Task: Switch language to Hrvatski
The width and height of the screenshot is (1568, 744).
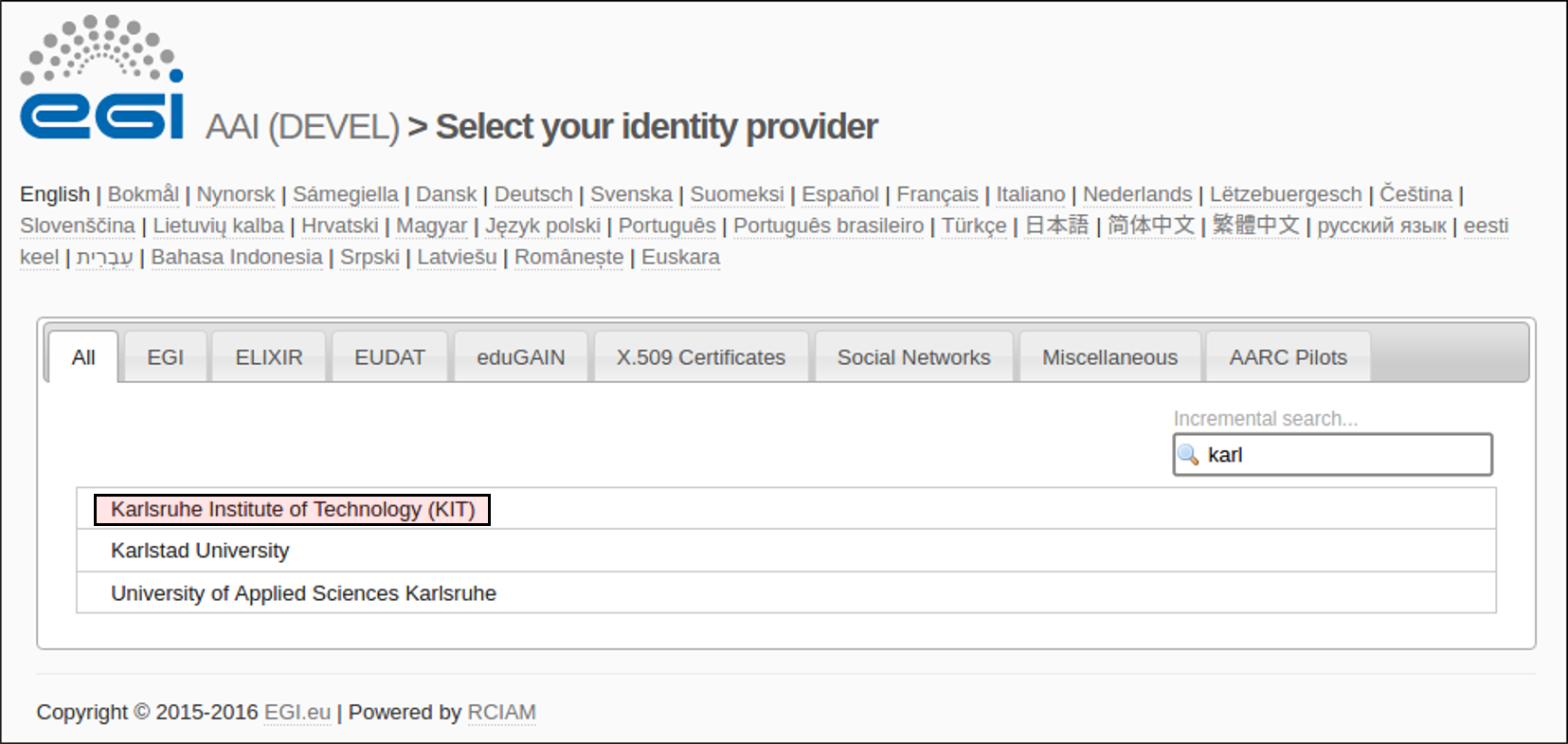Action: pyautogui.click(x=340, y=226)
